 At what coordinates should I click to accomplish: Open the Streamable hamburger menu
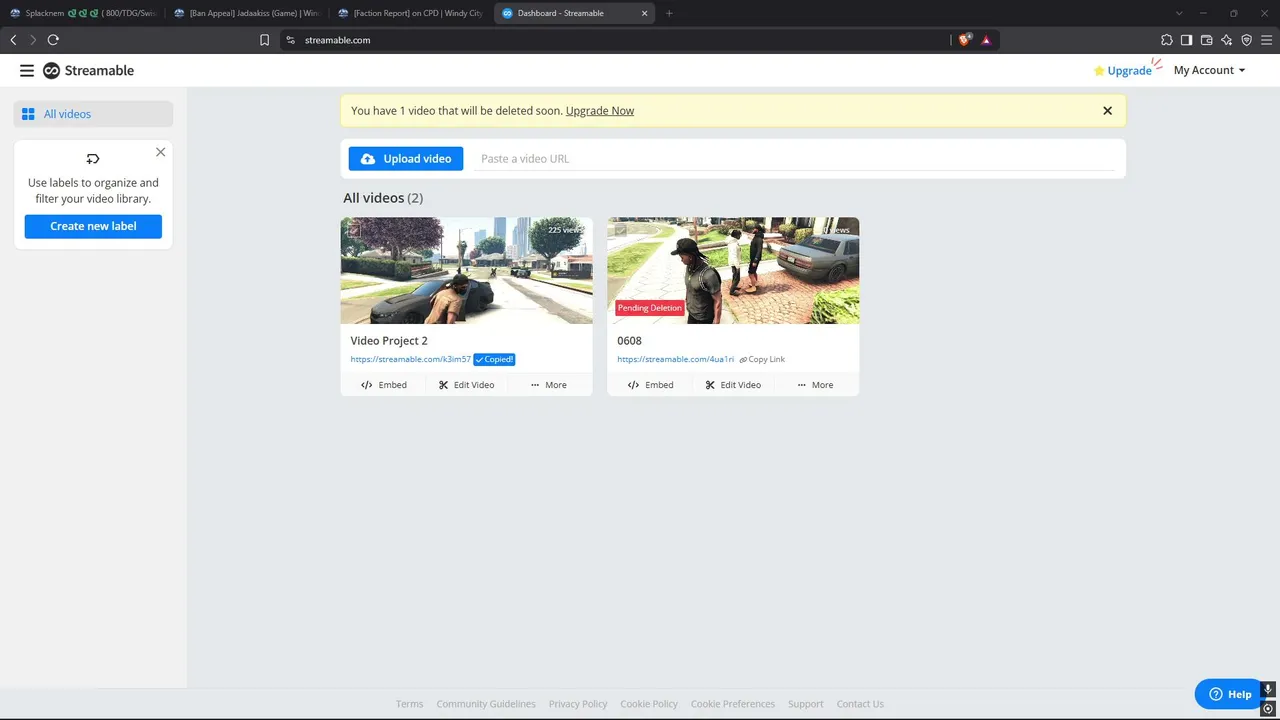pyautogui.click(x=27, y=71)
